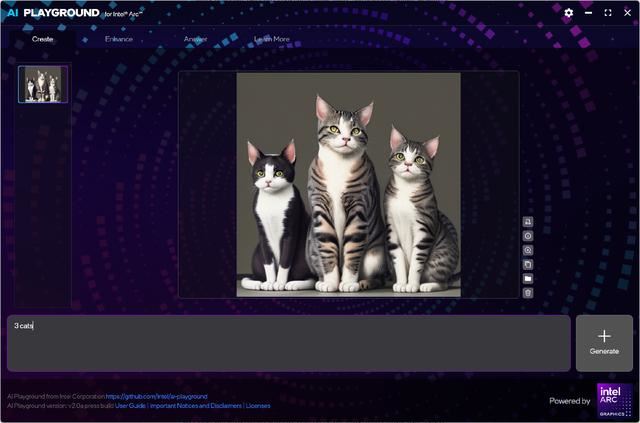This screenshot has width=640, height=423.
Task: Delete the image with the trash icon
Action: (528, 293)
